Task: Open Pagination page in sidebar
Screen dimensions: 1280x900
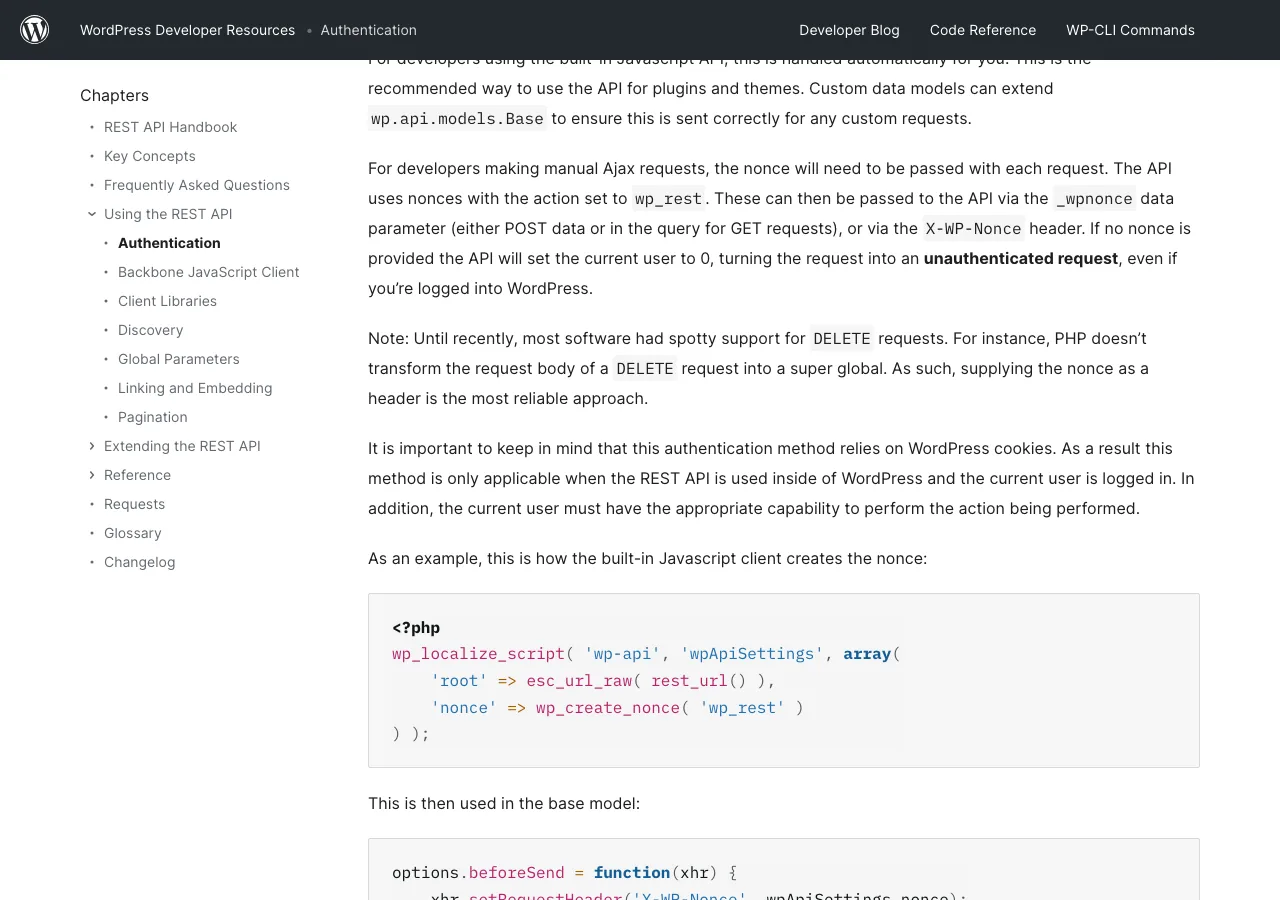Action: 152,417
